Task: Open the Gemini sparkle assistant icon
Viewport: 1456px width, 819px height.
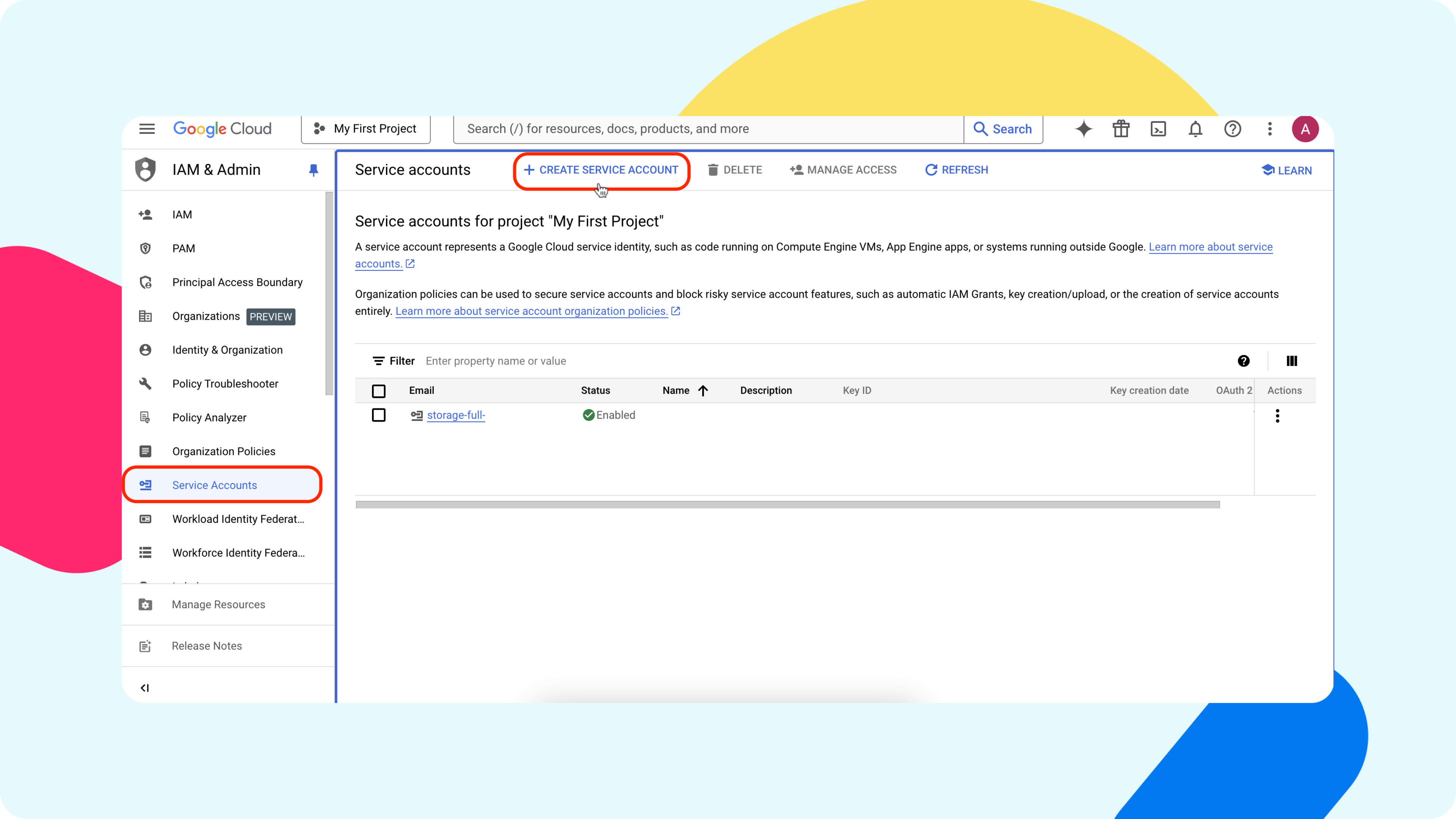Action: pos(1084,129)
